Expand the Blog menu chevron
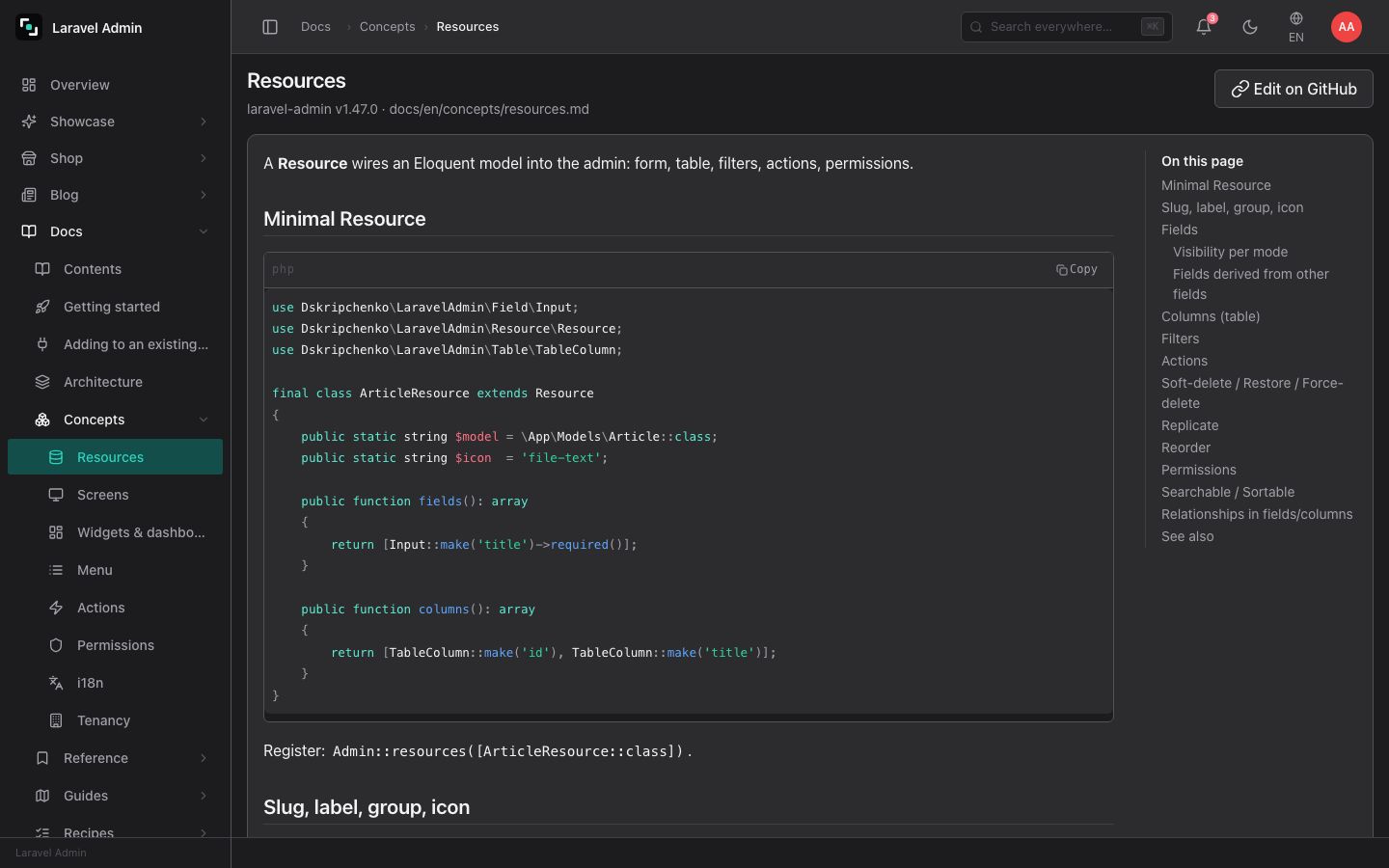Viewport: 1389px width, 868px height. [204, 195]
